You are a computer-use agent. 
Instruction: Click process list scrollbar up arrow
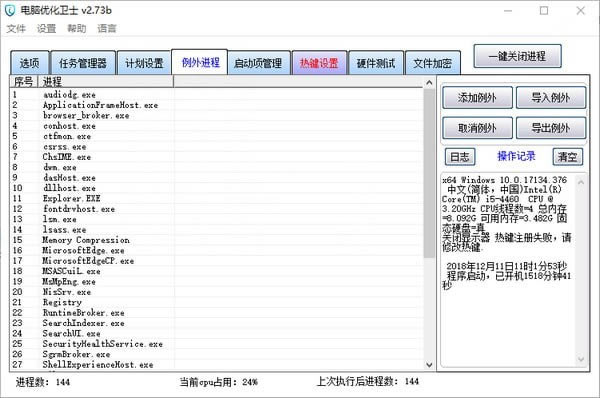point(429,82)
